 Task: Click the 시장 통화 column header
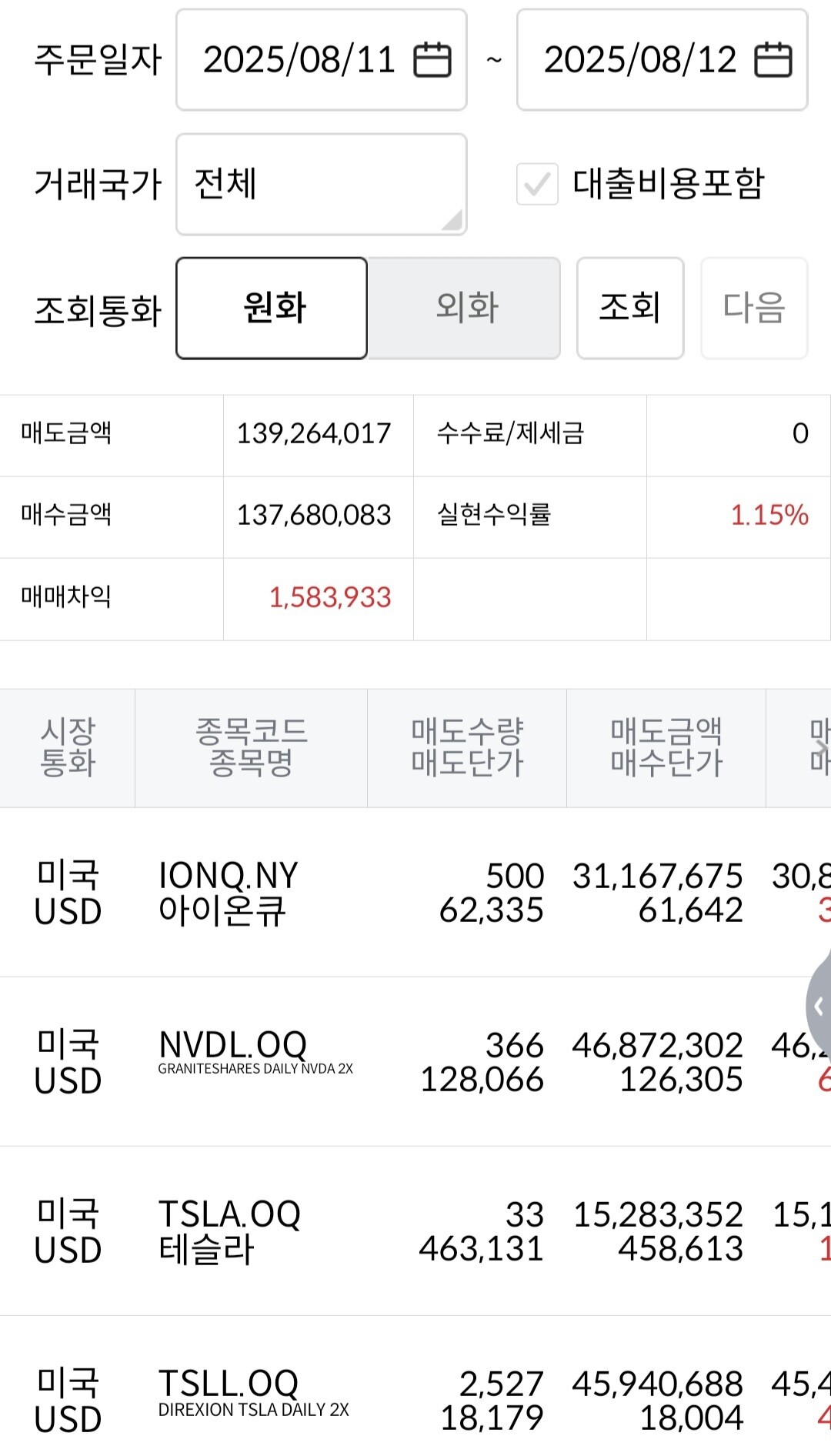[x=68, y=747]
